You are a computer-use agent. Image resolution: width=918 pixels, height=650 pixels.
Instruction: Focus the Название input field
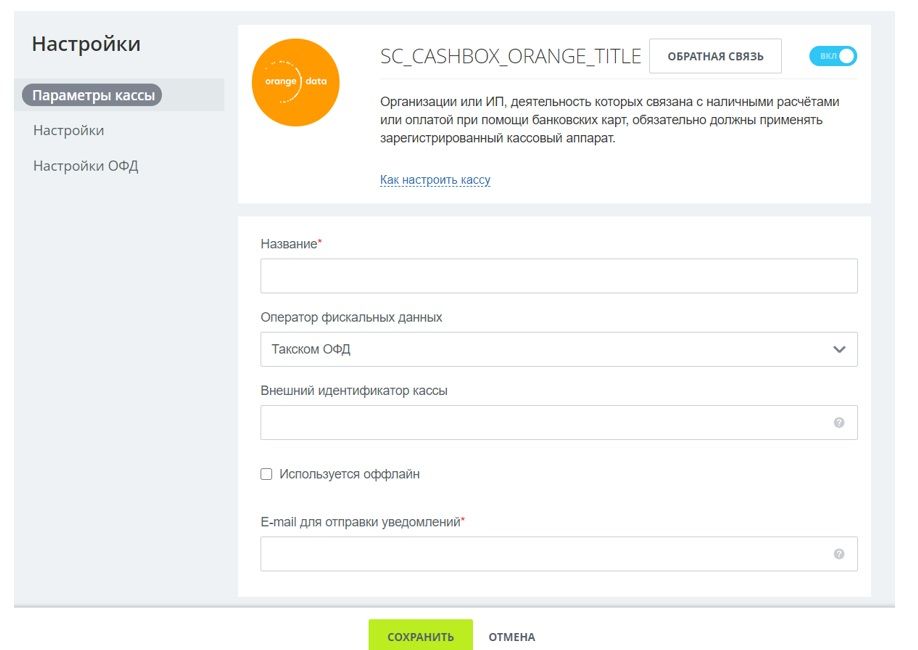558,276
